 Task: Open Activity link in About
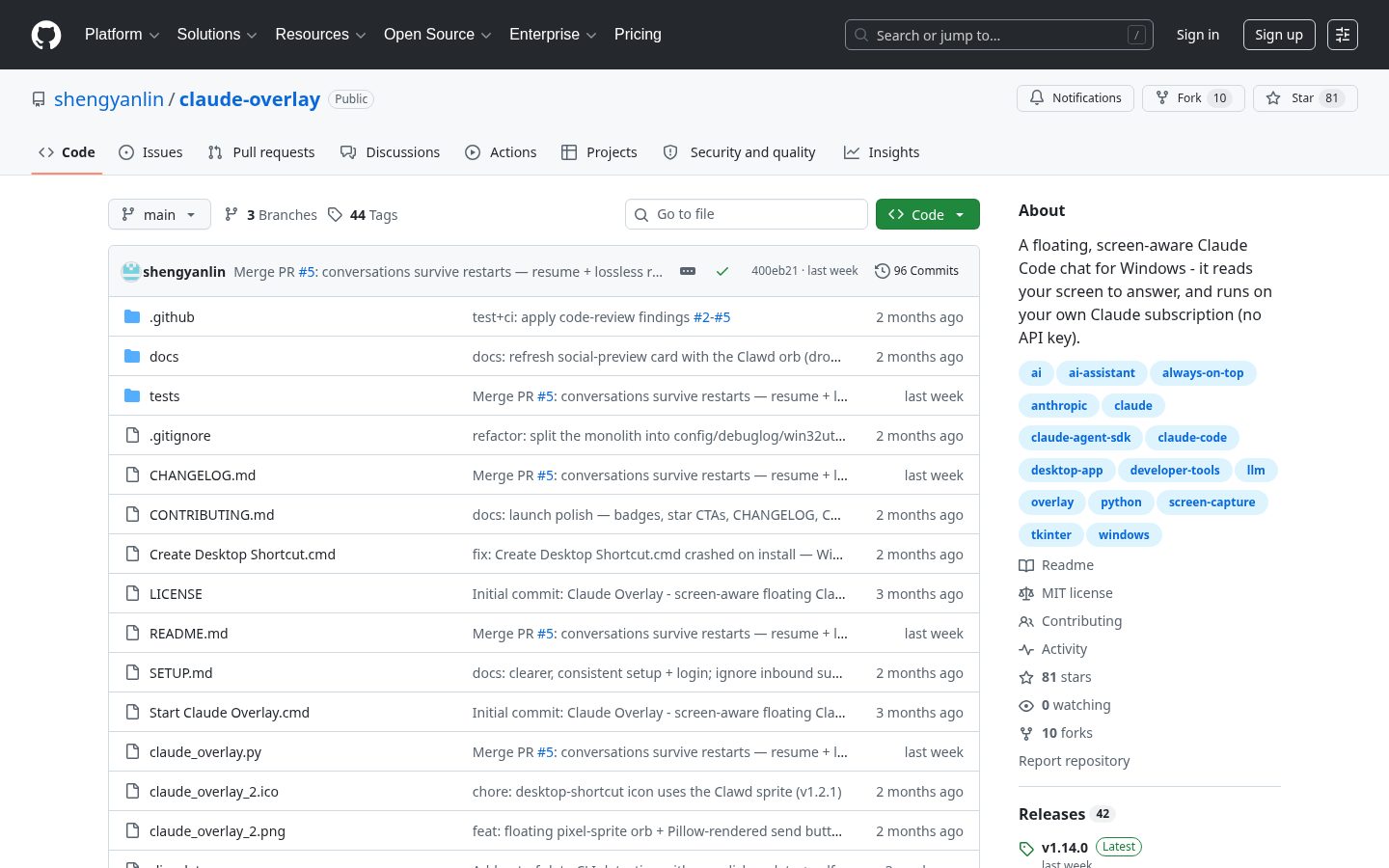(1053, 649)
